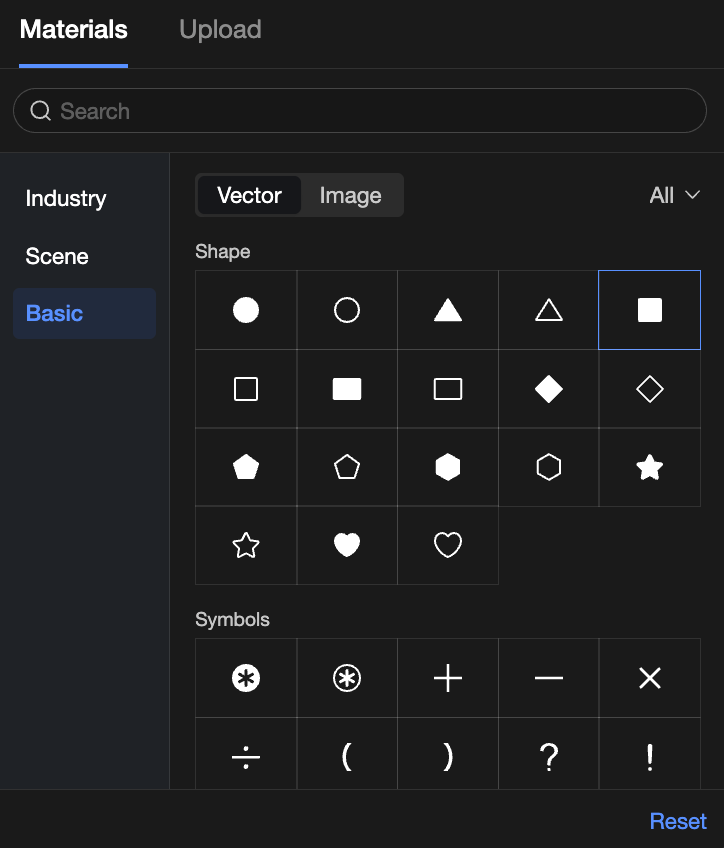Switch to Image materials
This screenshot has width=724, height=848.
pyautogui.click(x=350, y=195)
